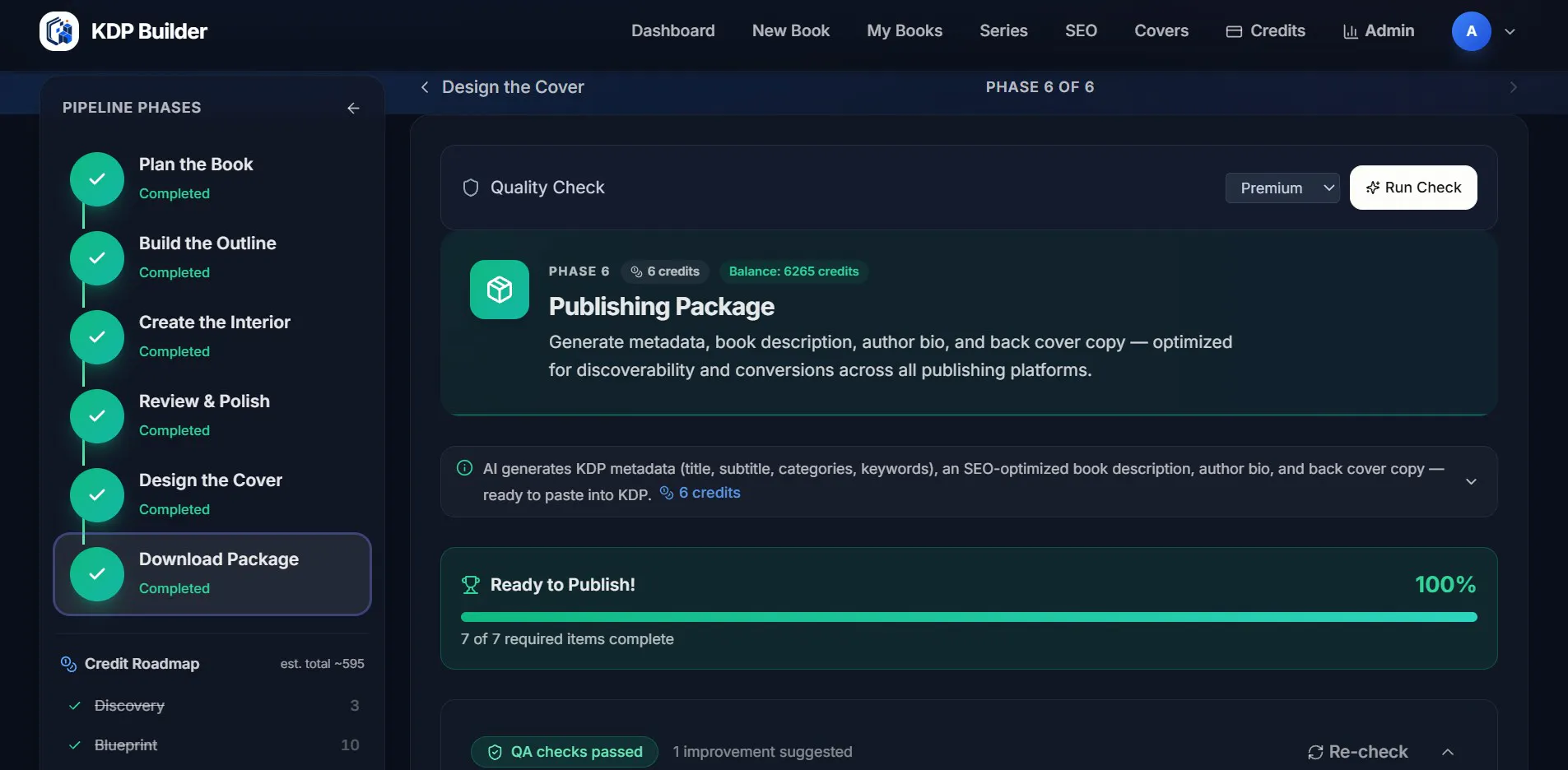Open Credits page in top nav

click(1265, 31)
